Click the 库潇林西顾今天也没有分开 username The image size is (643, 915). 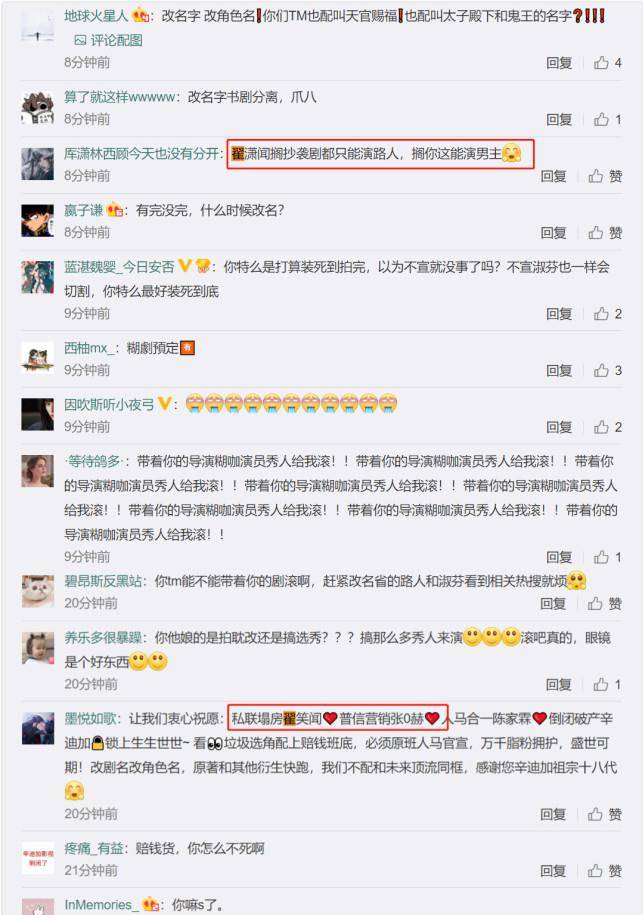click(141, 153)
